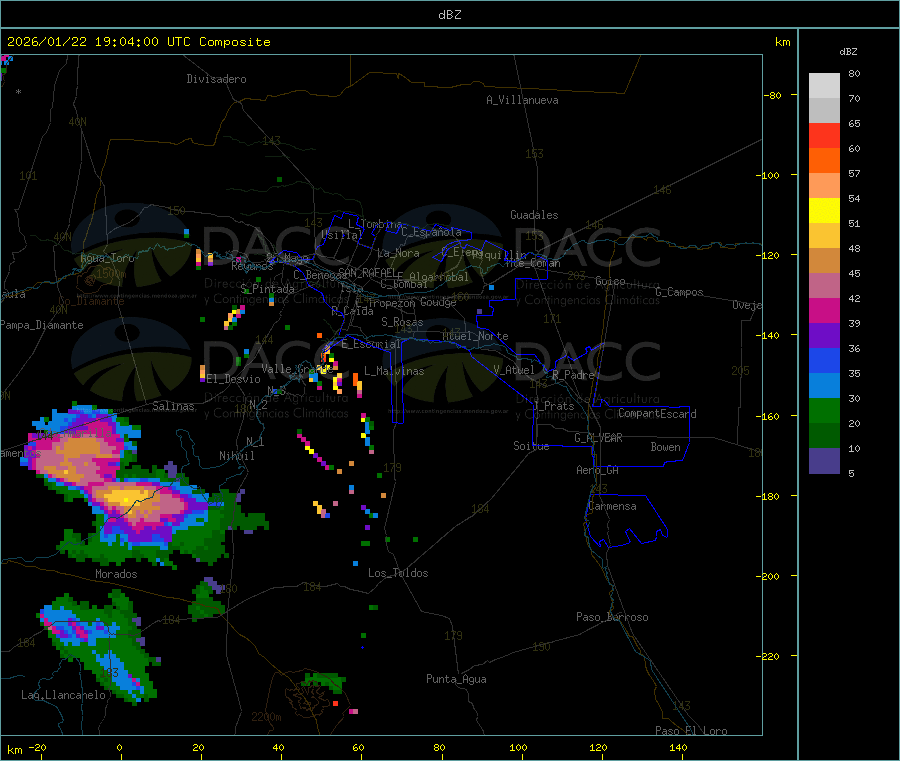Click the dBZ title at top

449,15
